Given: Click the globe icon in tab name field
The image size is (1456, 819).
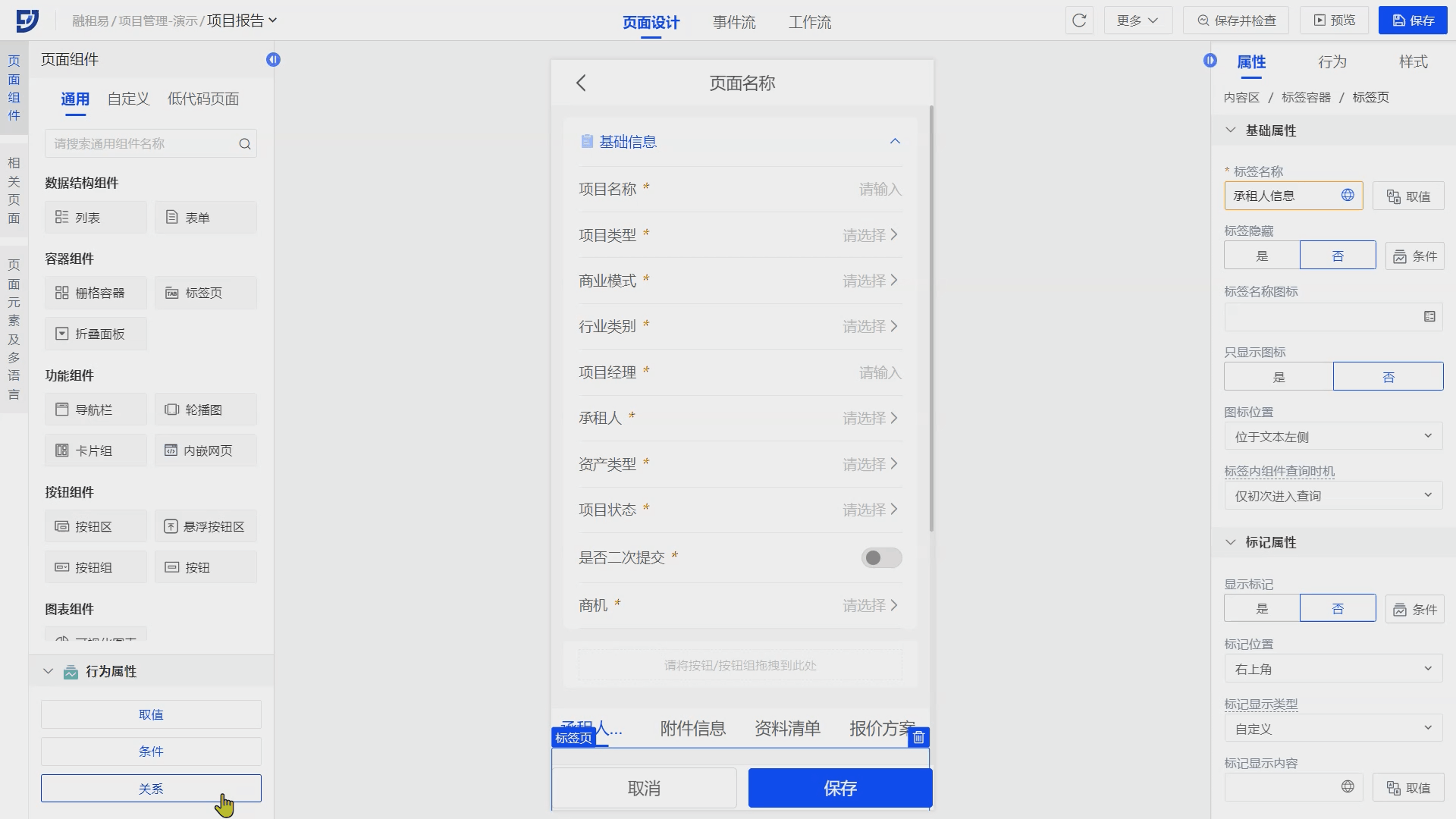Looking at the screenshot, I should [x=1348, y=196].
